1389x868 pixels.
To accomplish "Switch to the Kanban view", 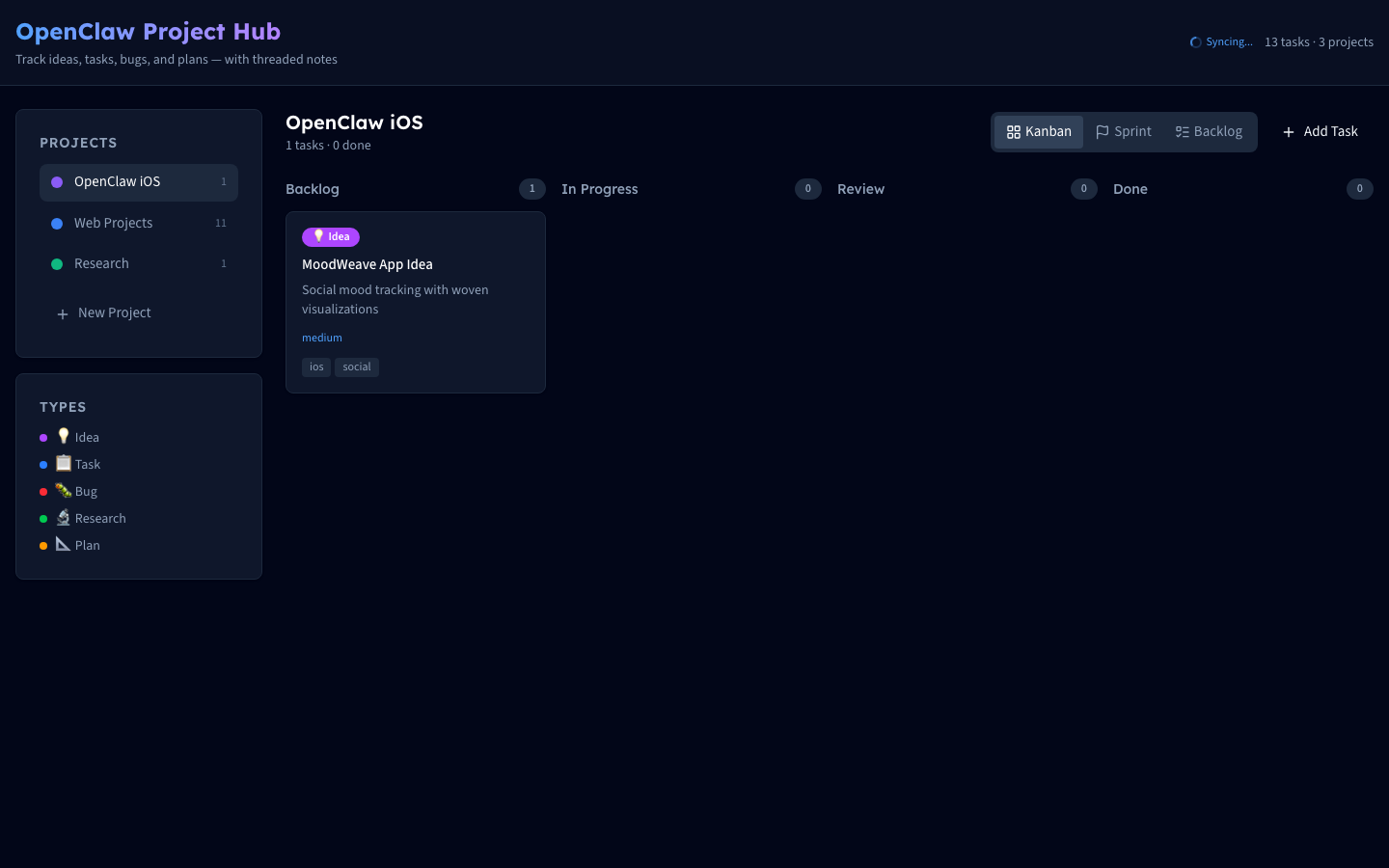I will click(1039, 132).
